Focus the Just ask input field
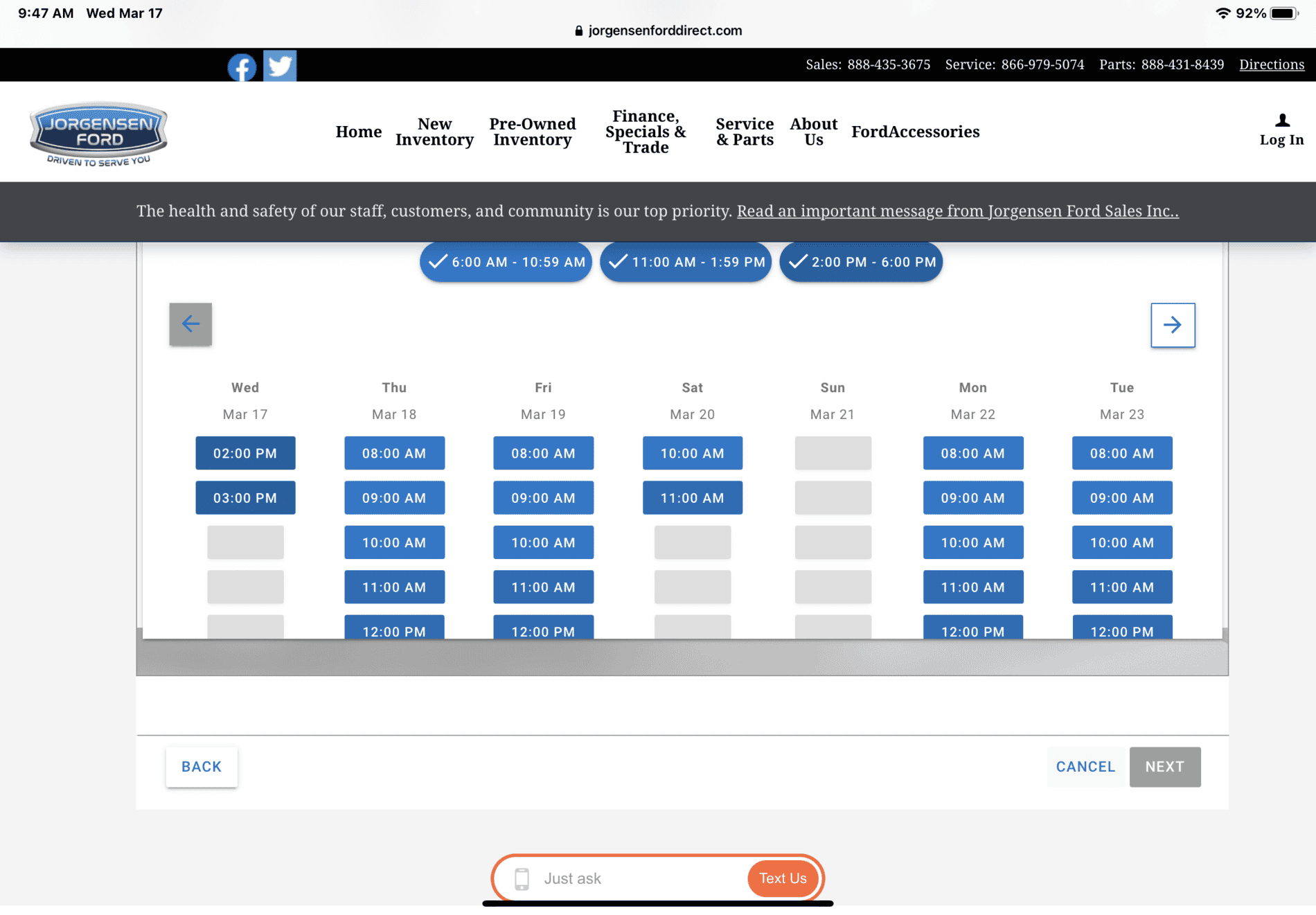Image resolution: width=1316 pixels, height=915 pixels. pyautogui.click(x=641, y=878)
